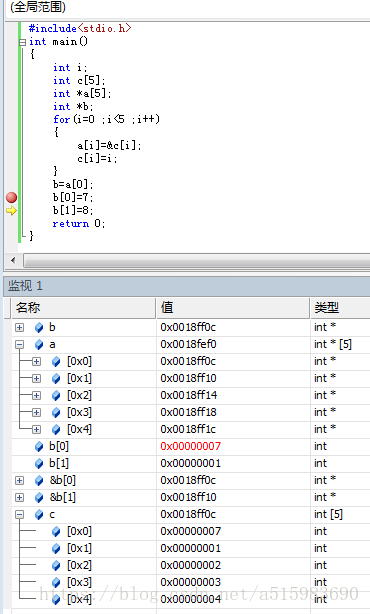Select value 0x00000003 in c's [0x3] row
Image resolution: width=370 pixels, height=614 pixels.
(x=191, y=582)
